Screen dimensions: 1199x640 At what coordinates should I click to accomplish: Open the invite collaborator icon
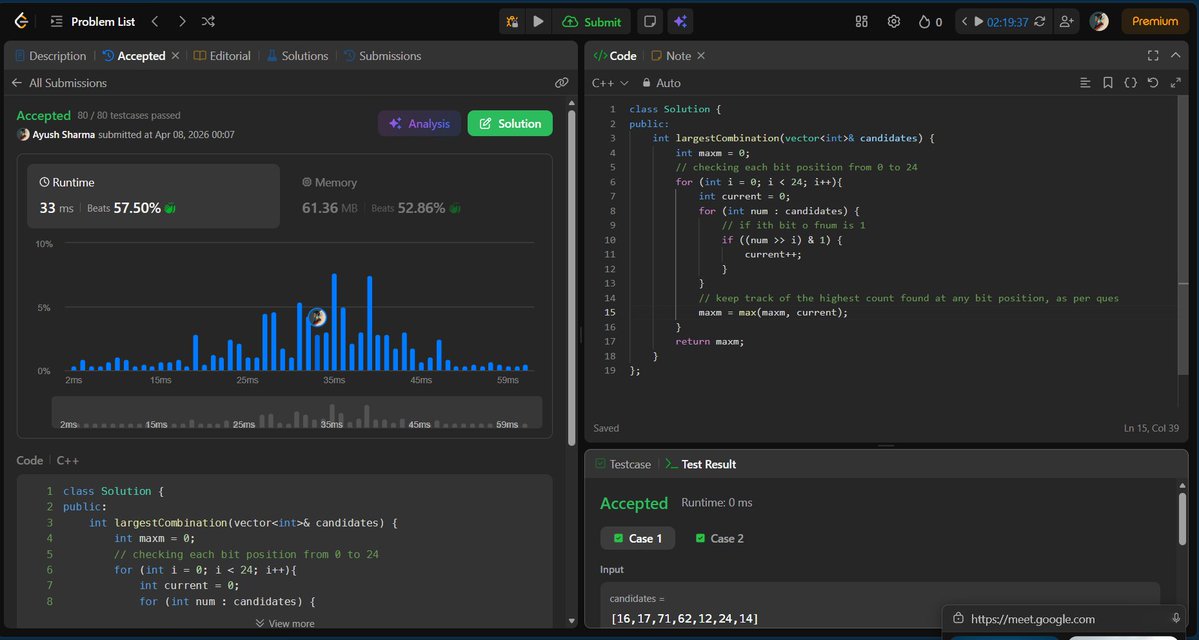tap(1066, 21)
